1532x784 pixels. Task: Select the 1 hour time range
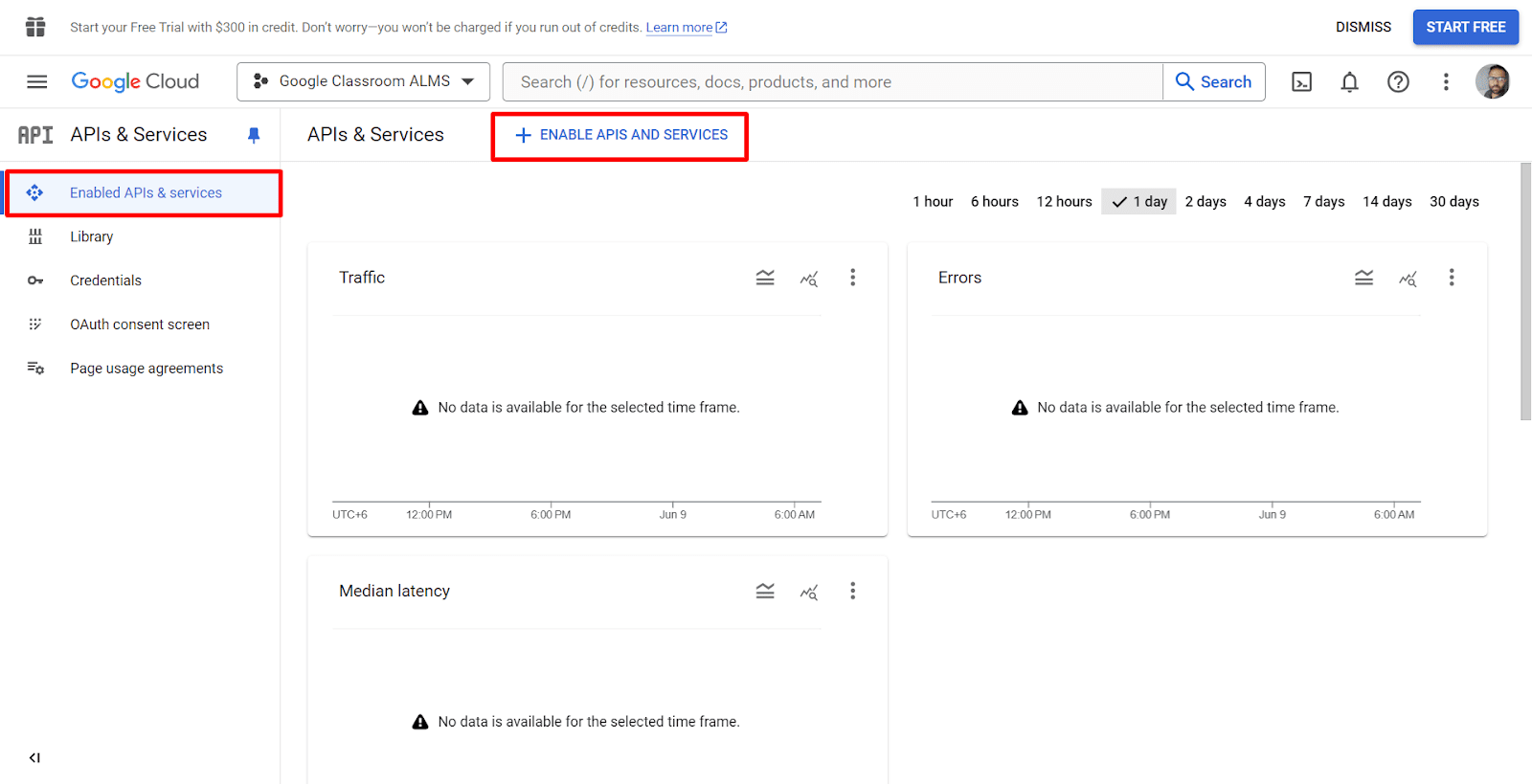tap(933, 201)
